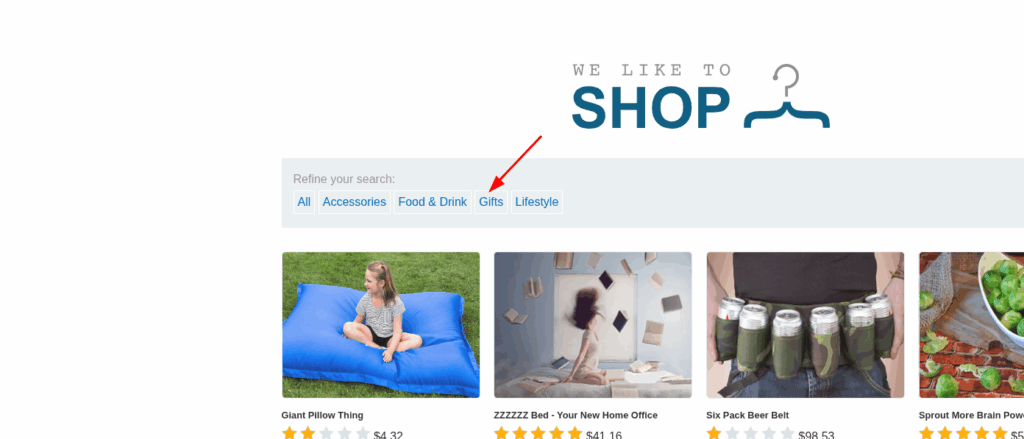Choose the Lifestyle category filter

(x=537, y=202)
